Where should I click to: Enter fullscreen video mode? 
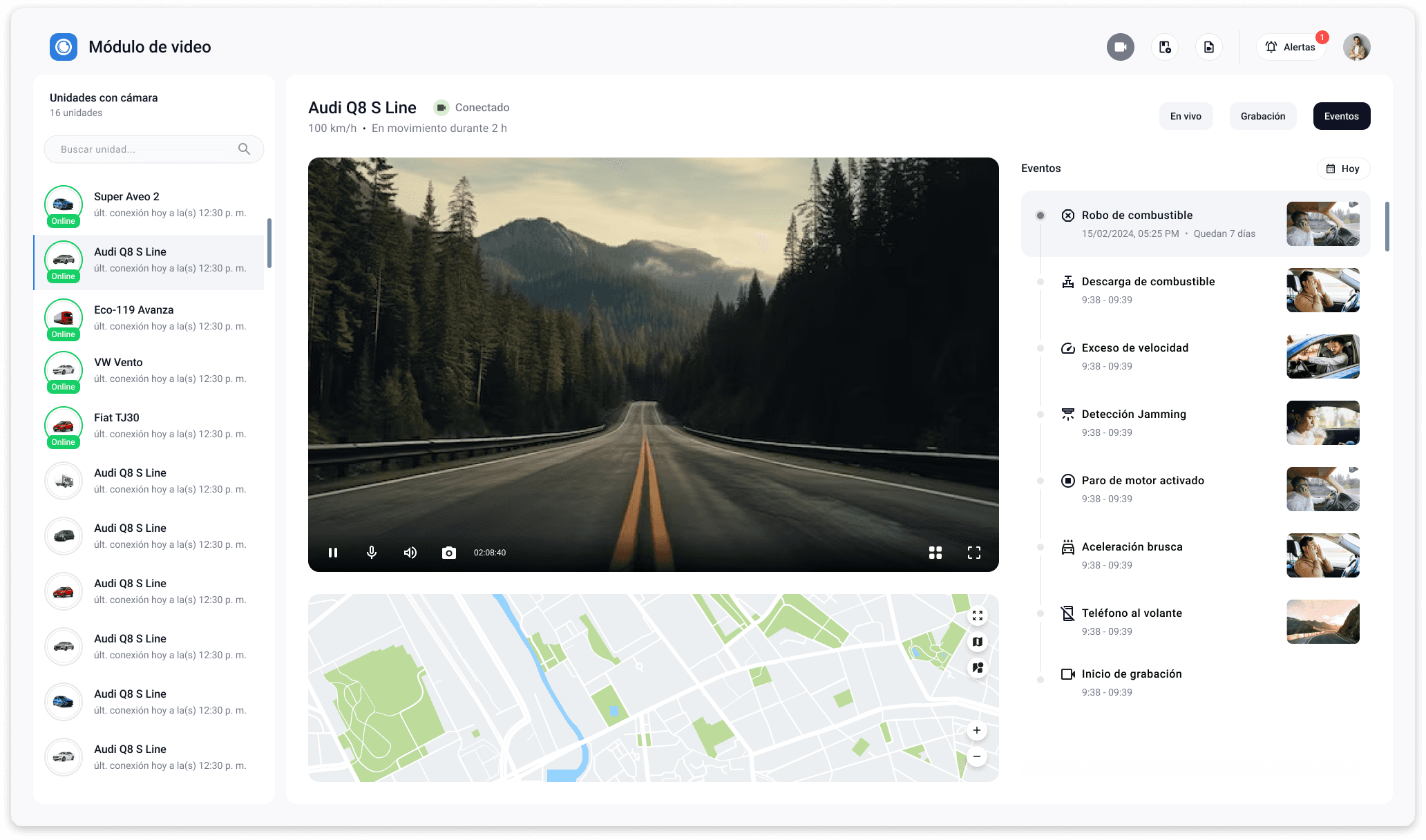[974, 553]
